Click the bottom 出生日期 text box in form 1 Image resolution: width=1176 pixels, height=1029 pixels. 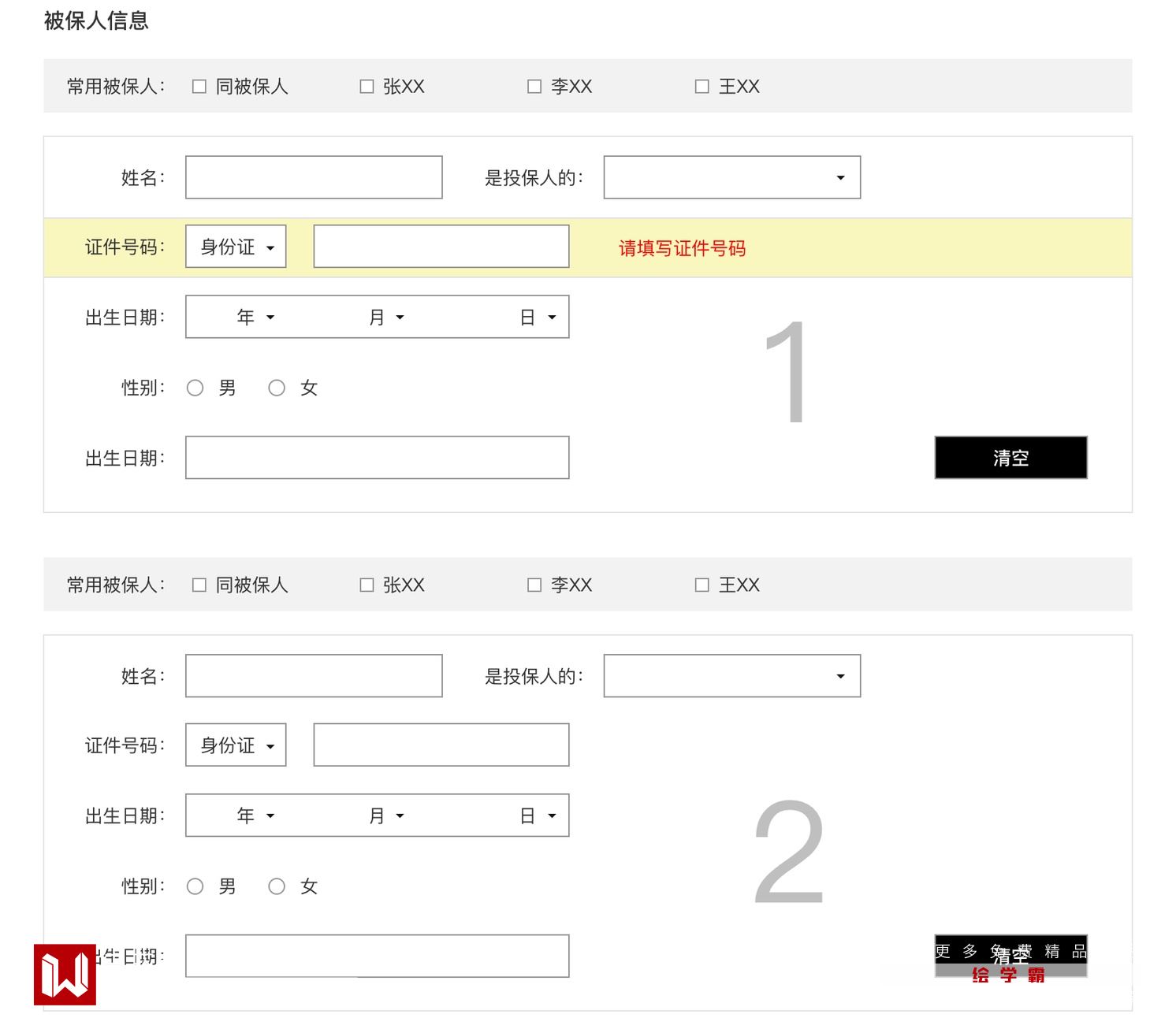click(x=378, y=458)
